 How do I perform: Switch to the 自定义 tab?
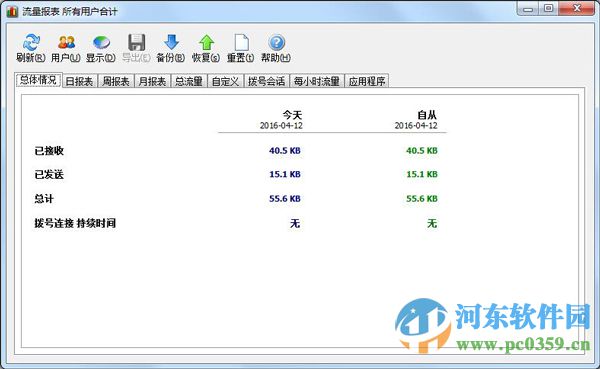(225, 81)
